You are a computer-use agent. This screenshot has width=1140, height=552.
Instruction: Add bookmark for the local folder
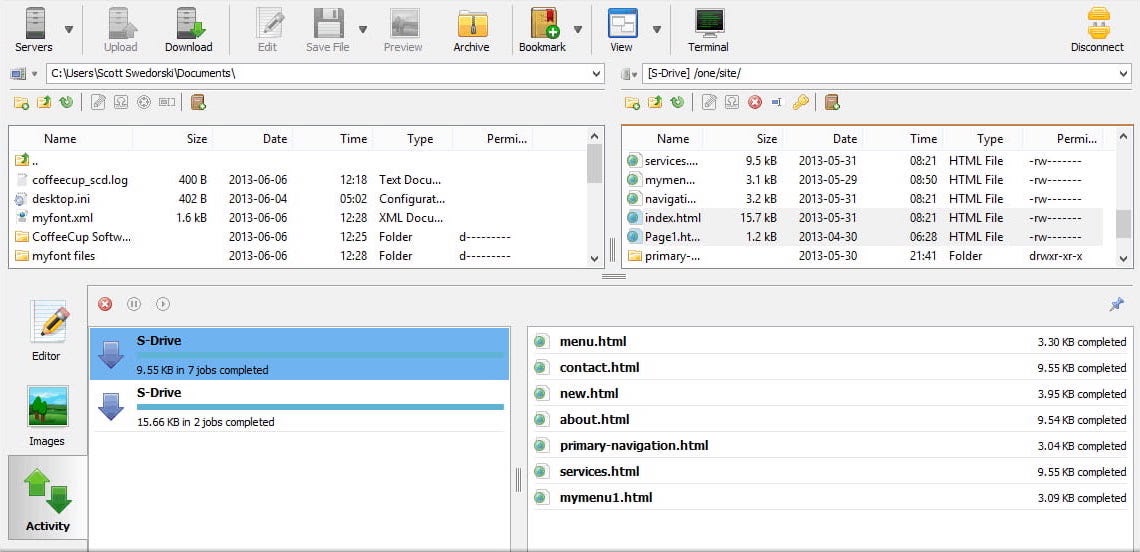click(198, 103)
